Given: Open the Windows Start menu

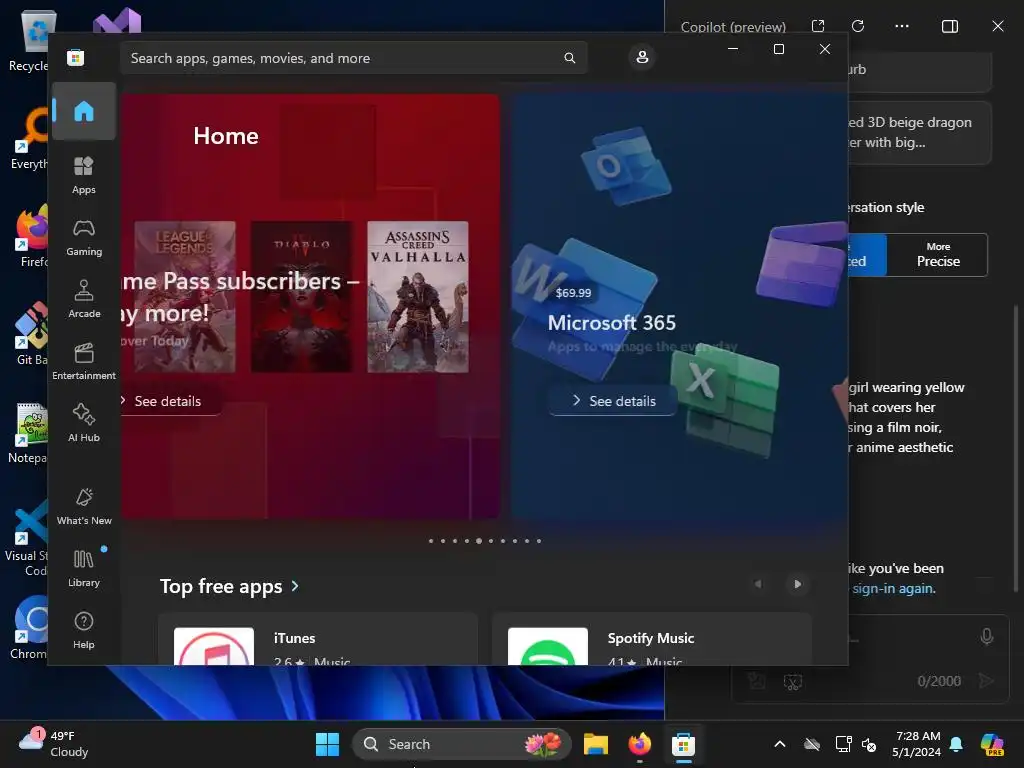Looking at the screenshot, I should [x=327, y=744].
